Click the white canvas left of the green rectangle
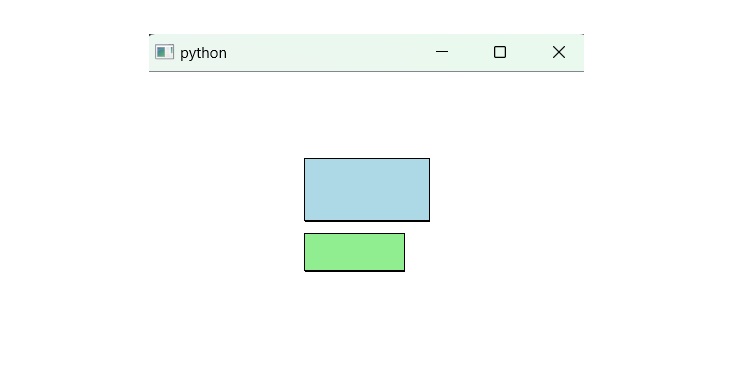The width and height of the screenshot is (737, 385). 227,252
